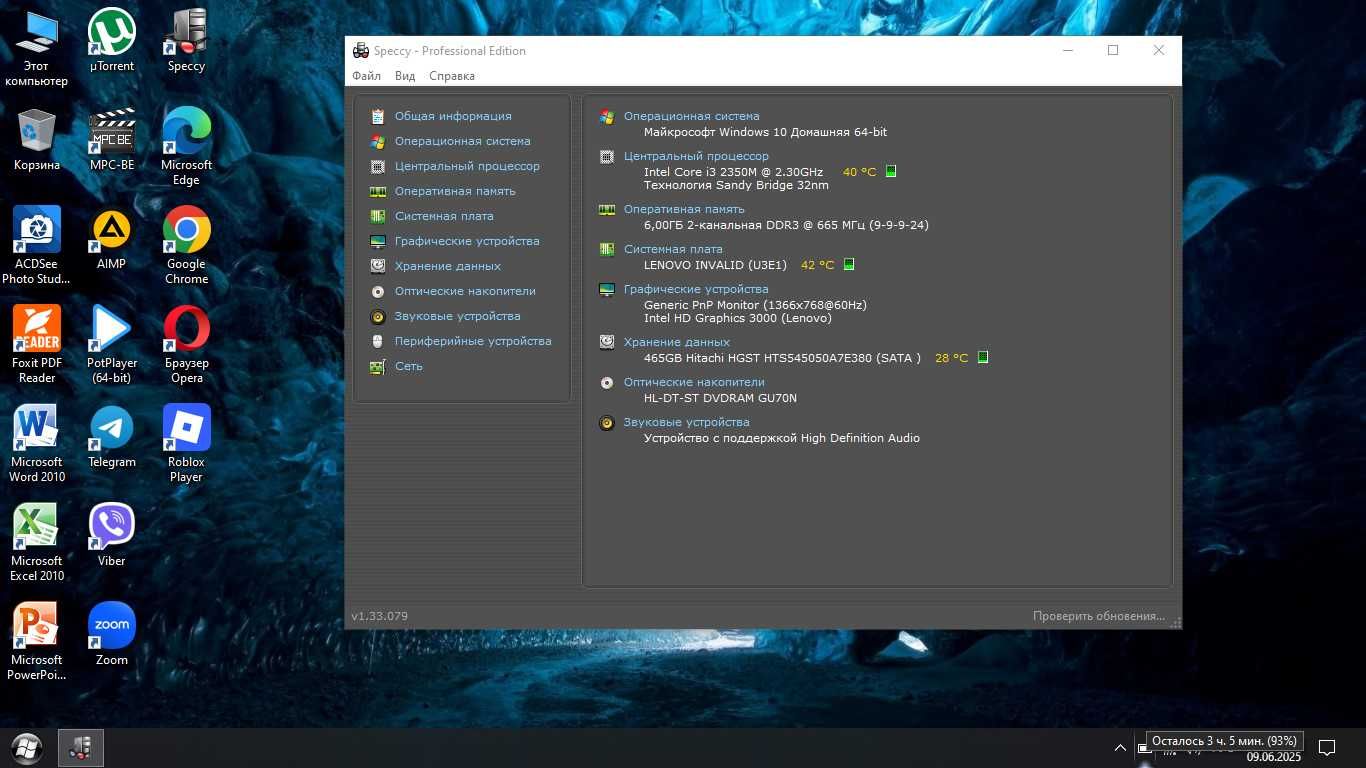Select the Операционная система sidebar item
Screen dimensions: 1366x768
click(462, 141)
